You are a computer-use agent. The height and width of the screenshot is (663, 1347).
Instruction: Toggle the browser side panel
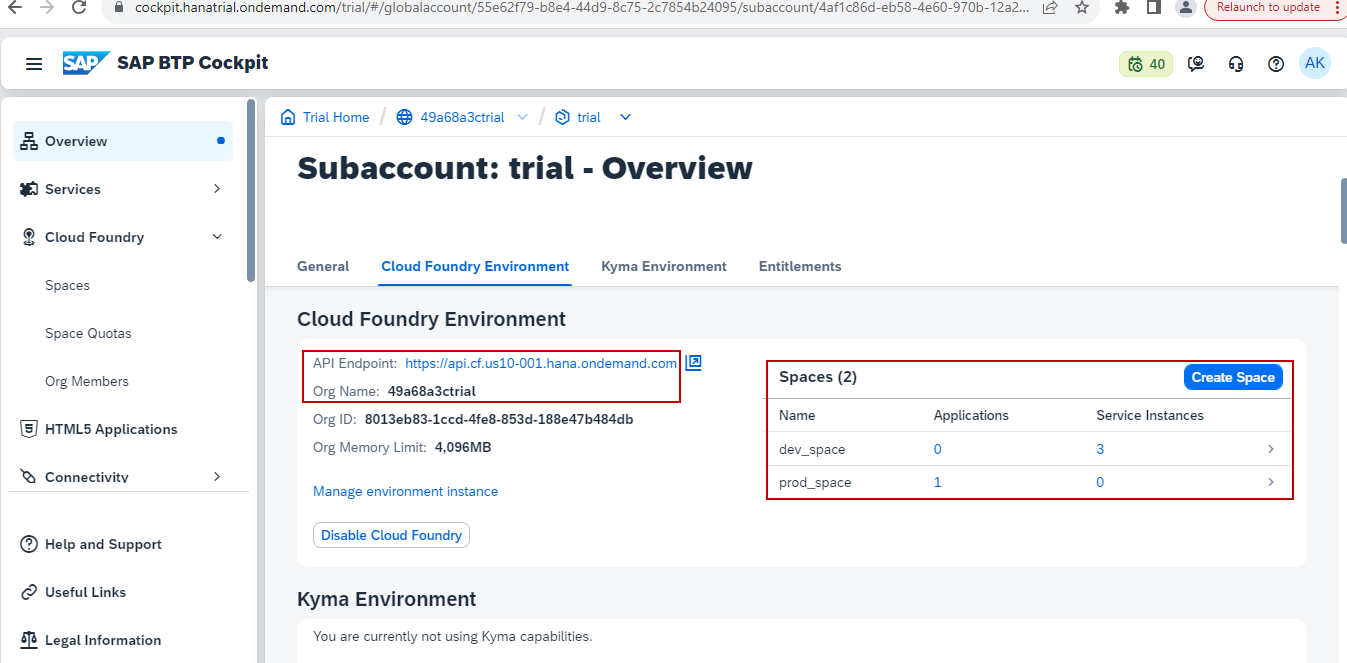(1153, 7)
